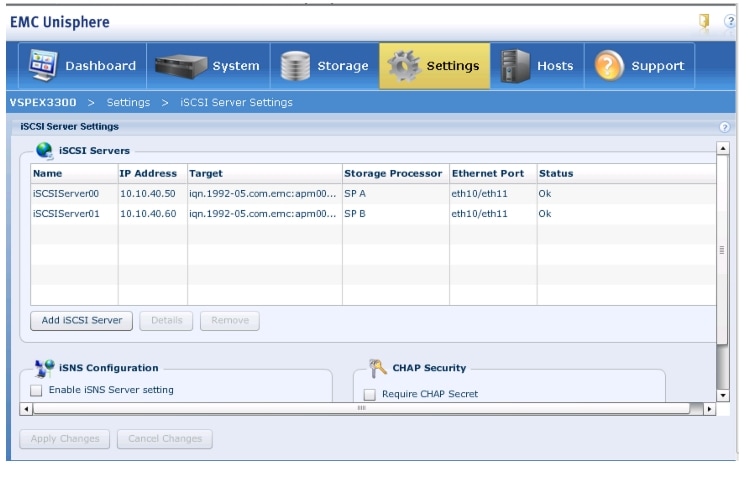Click eth10/eth11 in iSCSIServer00 row
Screen dimensions: 750x488
(479, 194)
